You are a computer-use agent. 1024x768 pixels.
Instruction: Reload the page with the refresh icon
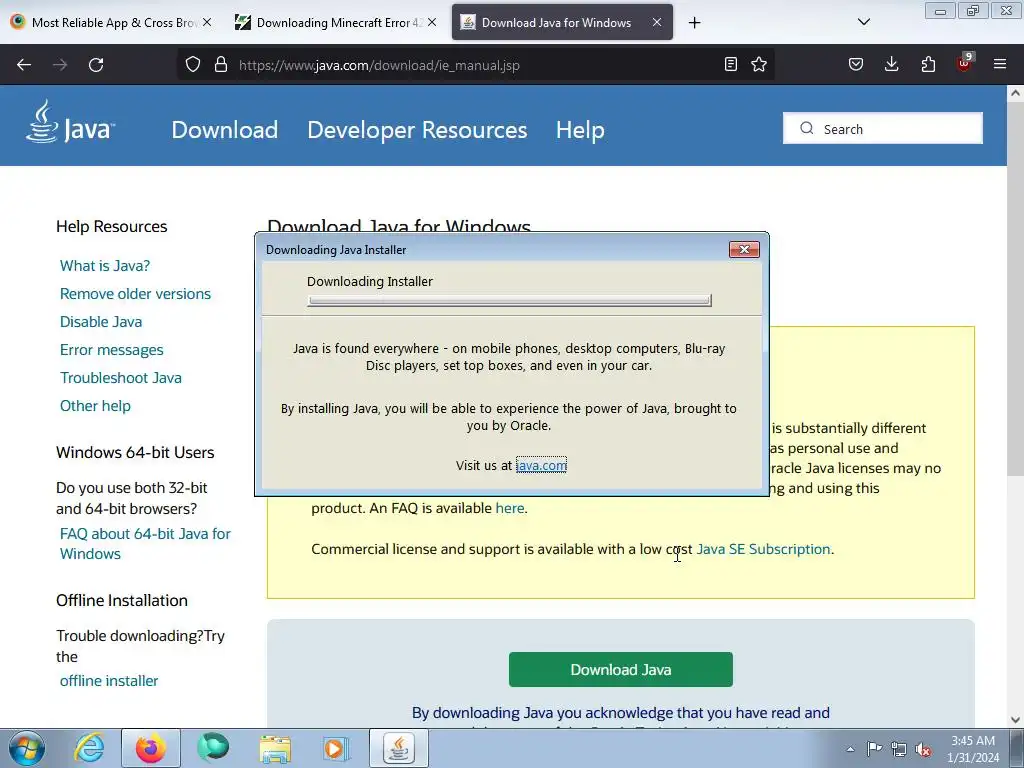pos(96,65)
